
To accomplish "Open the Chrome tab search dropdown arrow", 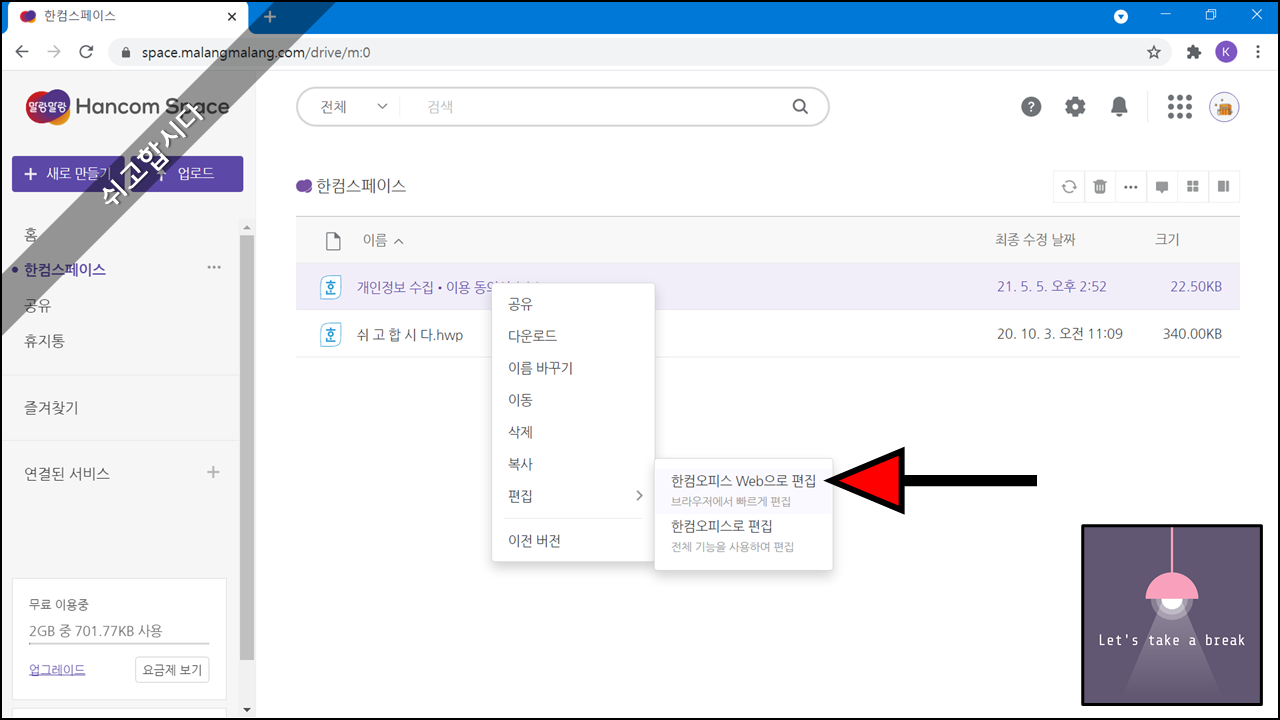I will 1121,17.
